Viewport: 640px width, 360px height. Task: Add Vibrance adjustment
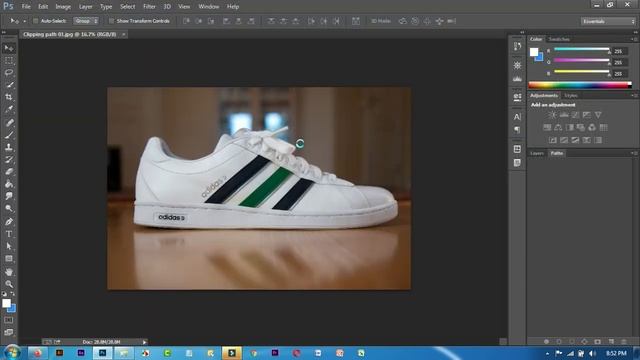click(598, 115)
